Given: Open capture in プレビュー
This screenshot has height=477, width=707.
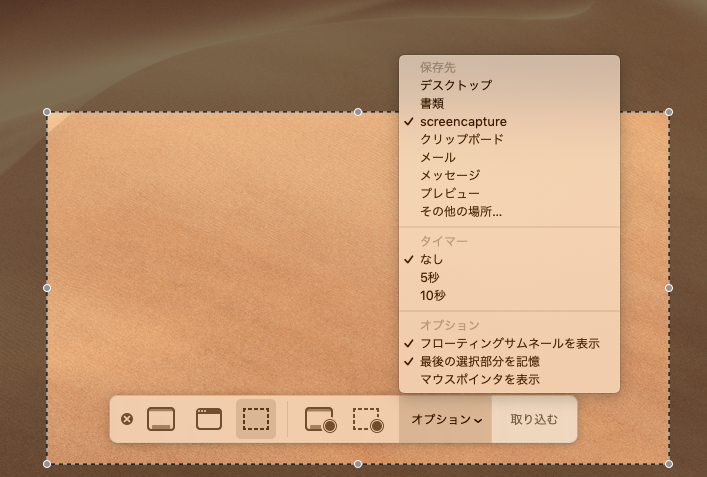Looking at the screenshot, I should click(509, 193).
